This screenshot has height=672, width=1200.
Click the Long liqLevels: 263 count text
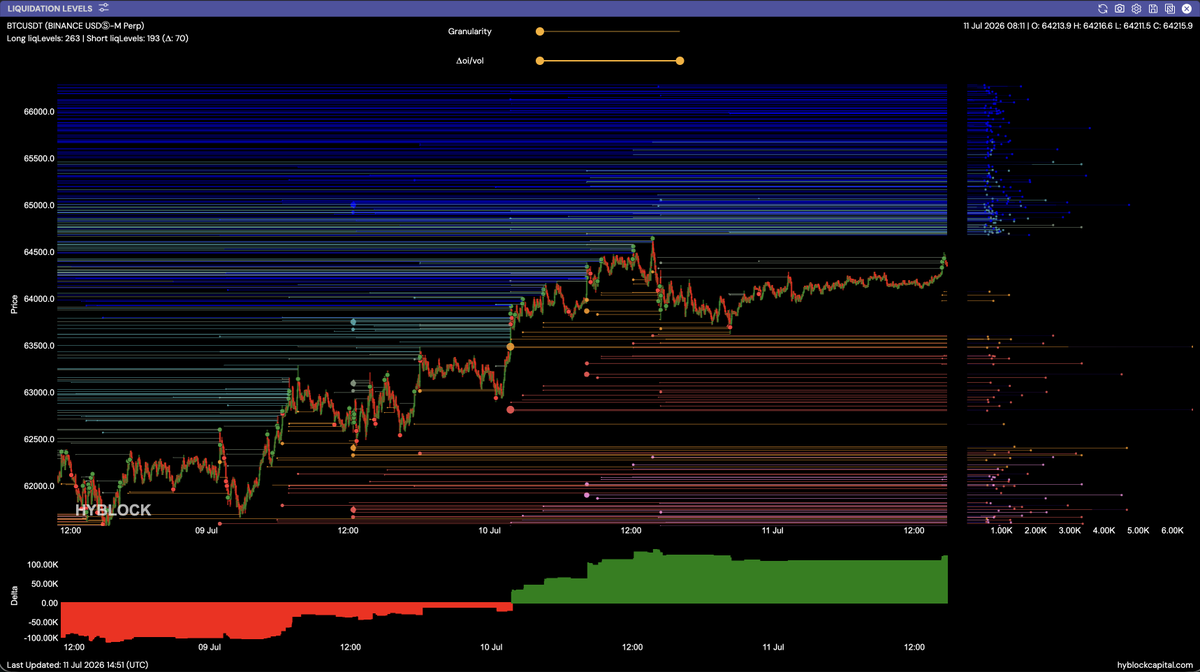pyautogui.click(x=42, y=38)
